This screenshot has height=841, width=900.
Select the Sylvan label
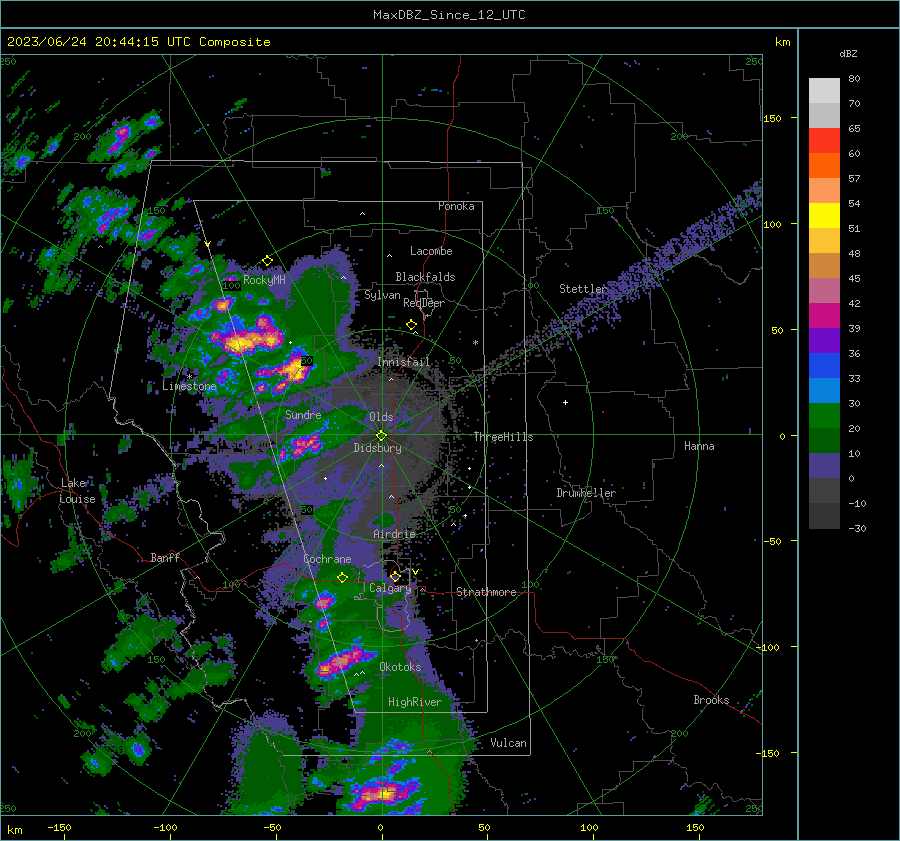coord(382,295)
